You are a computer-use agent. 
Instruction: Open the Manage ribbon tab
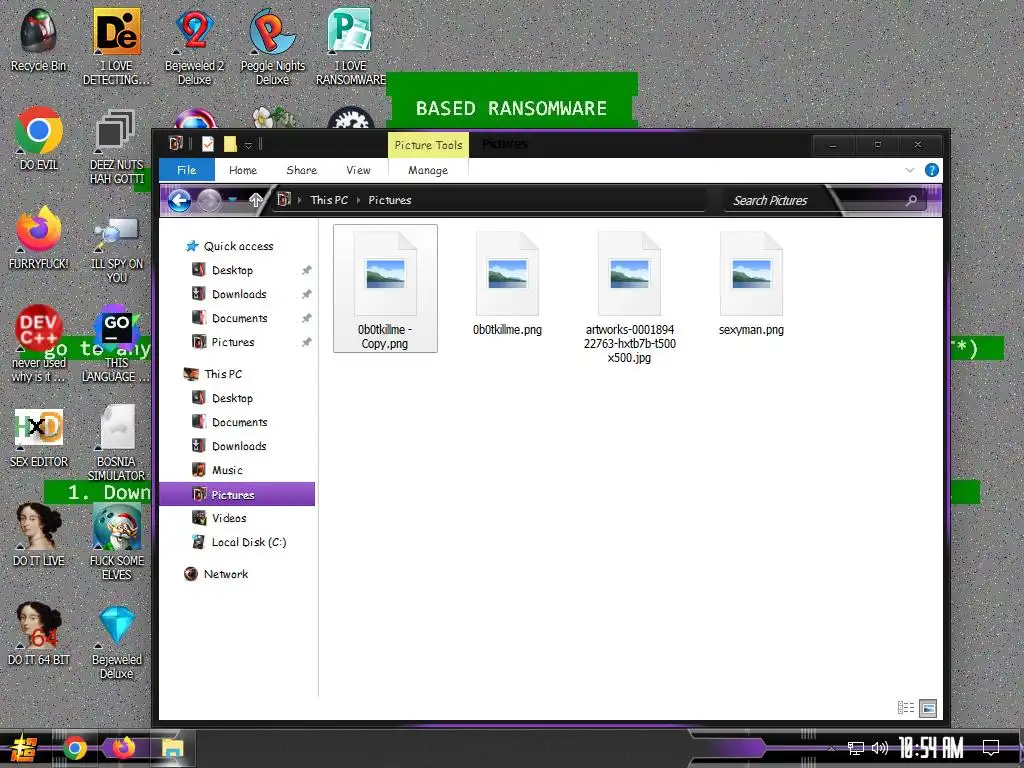point(428,170)
